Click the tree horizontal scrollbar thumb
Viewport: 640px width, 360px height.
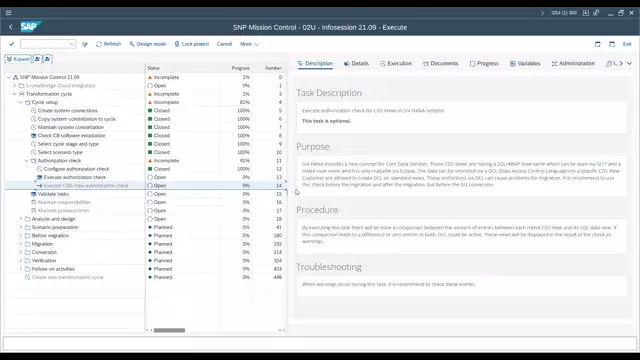pos(169,330)
